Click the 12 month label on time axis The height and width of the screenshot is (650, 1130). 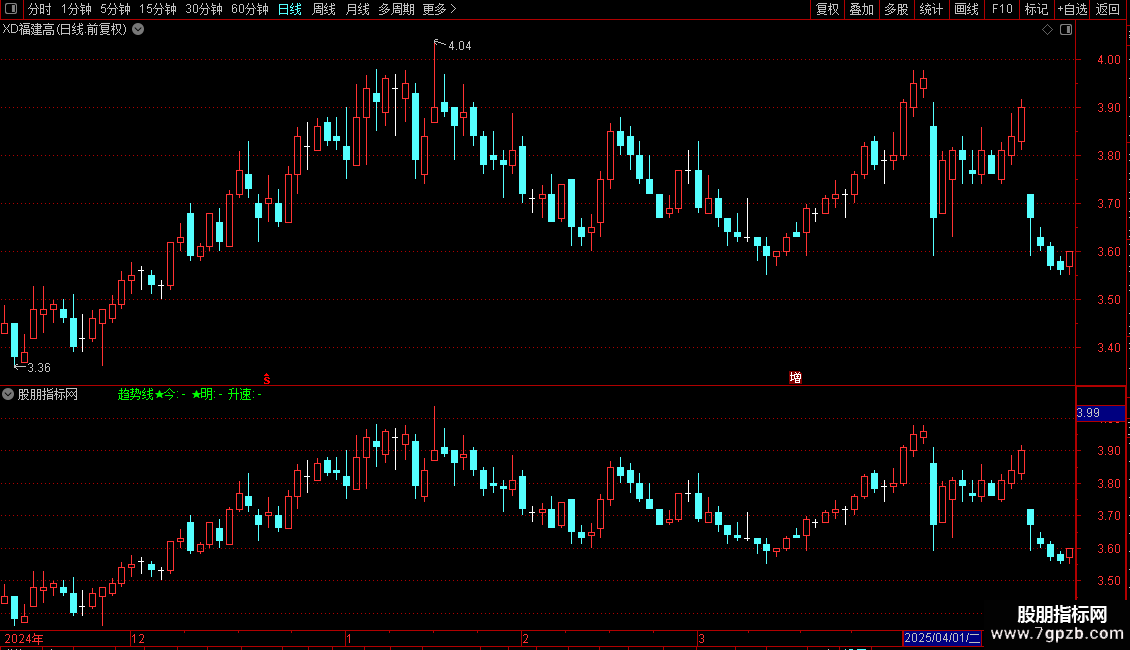pos(138,638)
